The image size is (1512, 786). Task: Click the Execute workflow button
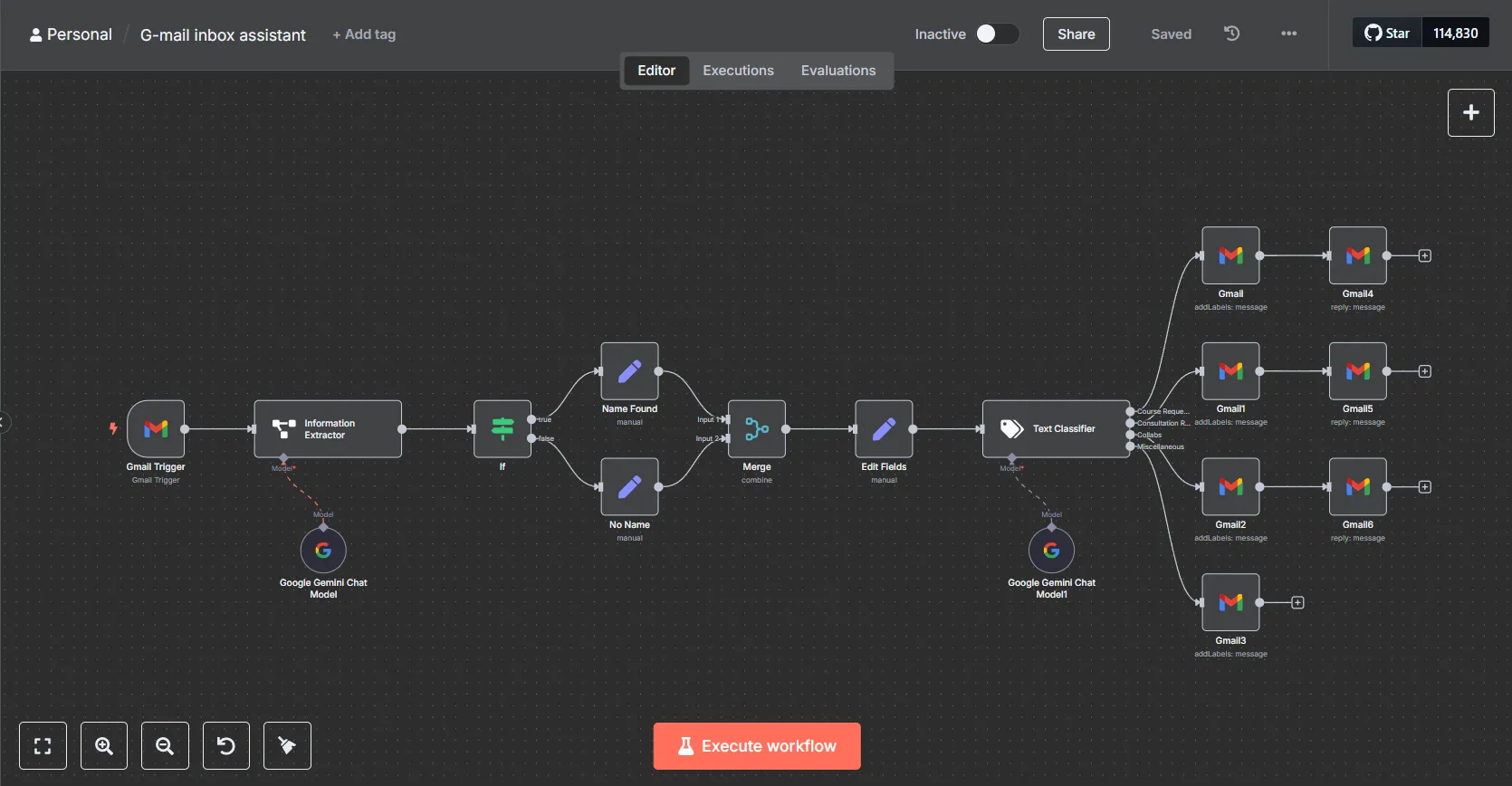[x=757, y=746]
